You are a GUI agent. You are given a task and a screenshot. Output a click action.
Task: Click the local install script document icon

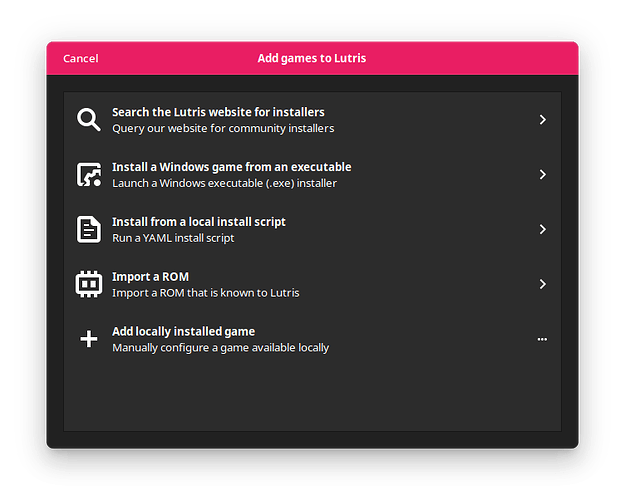(89, 229)
